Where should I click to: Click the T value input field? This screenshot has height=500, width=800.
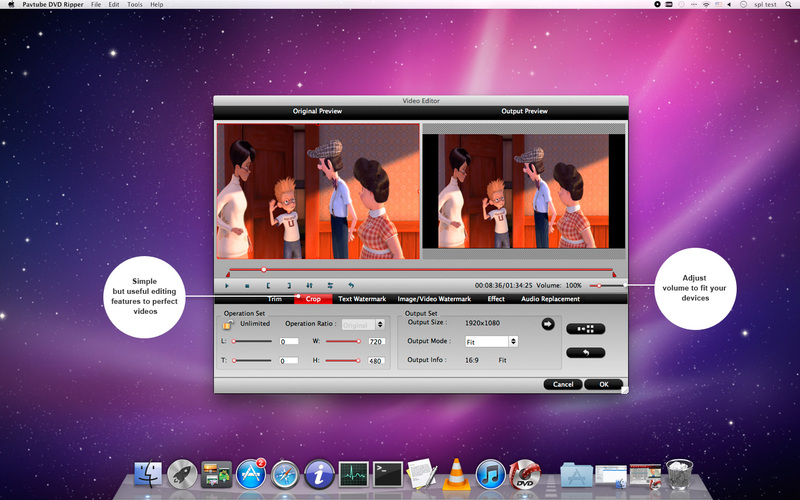click(289, 361)
